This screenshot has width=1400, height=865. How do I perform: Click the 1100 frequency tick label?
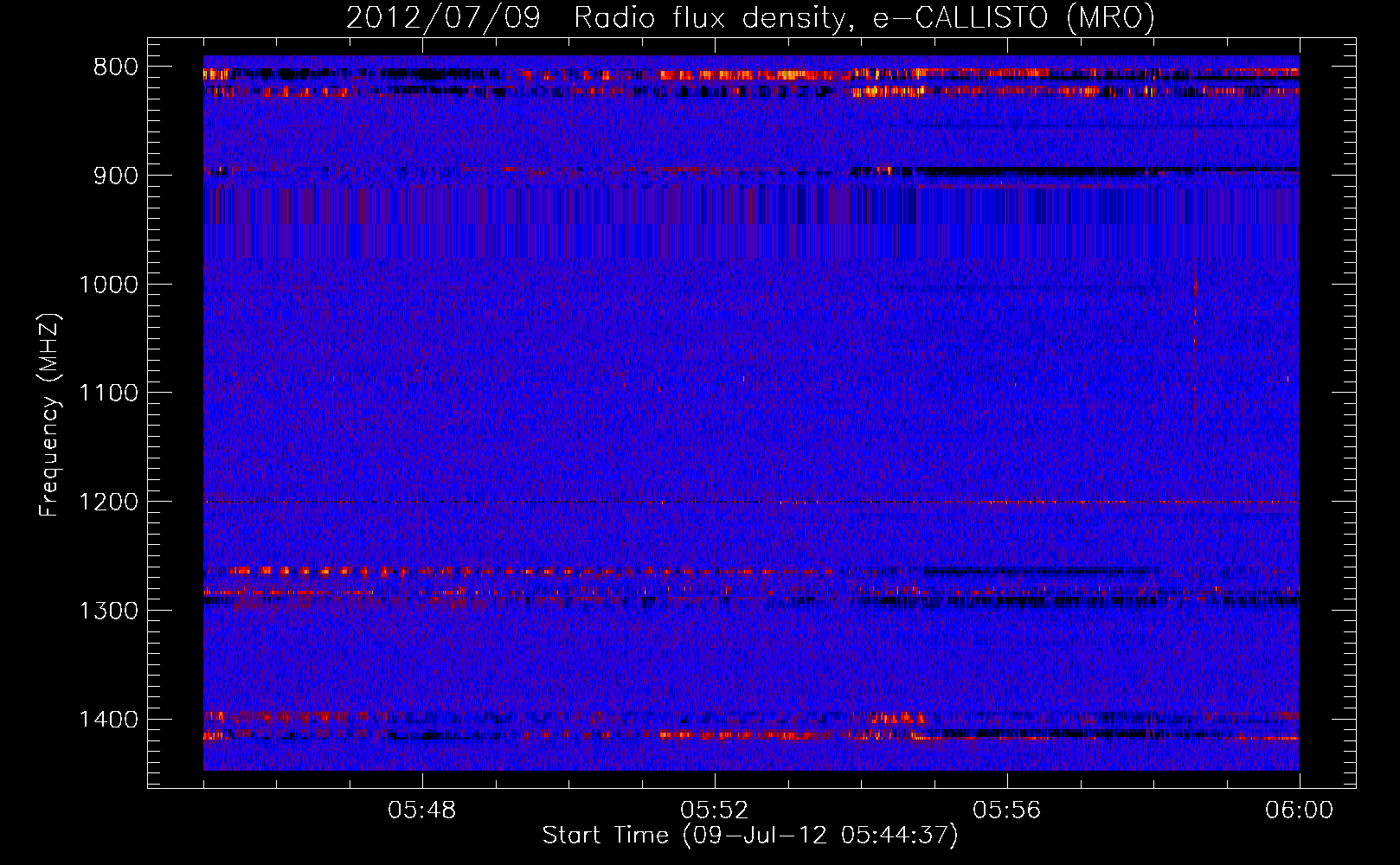point(108,394)
